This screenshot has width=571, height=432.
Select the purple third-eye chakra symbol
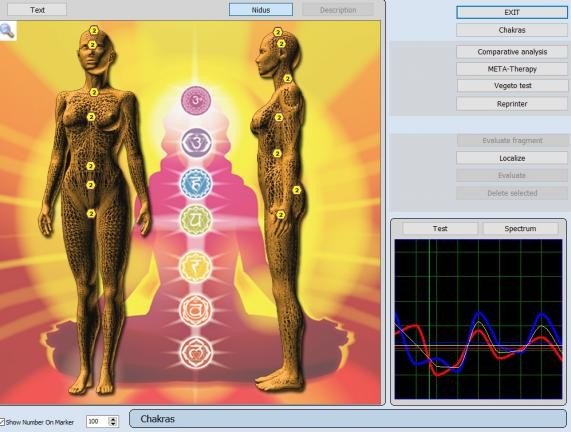click(x=196, y=143)
